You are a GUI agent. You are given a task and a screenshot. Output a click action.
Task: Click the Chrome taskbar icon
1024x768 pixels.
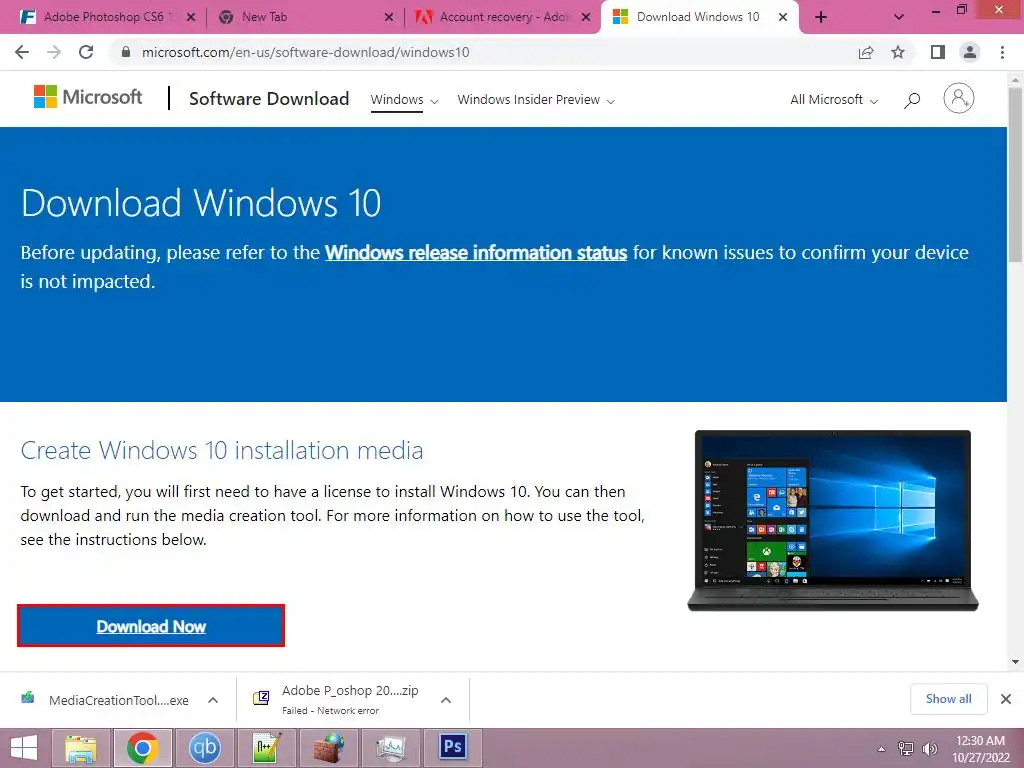tap(142, 748)
